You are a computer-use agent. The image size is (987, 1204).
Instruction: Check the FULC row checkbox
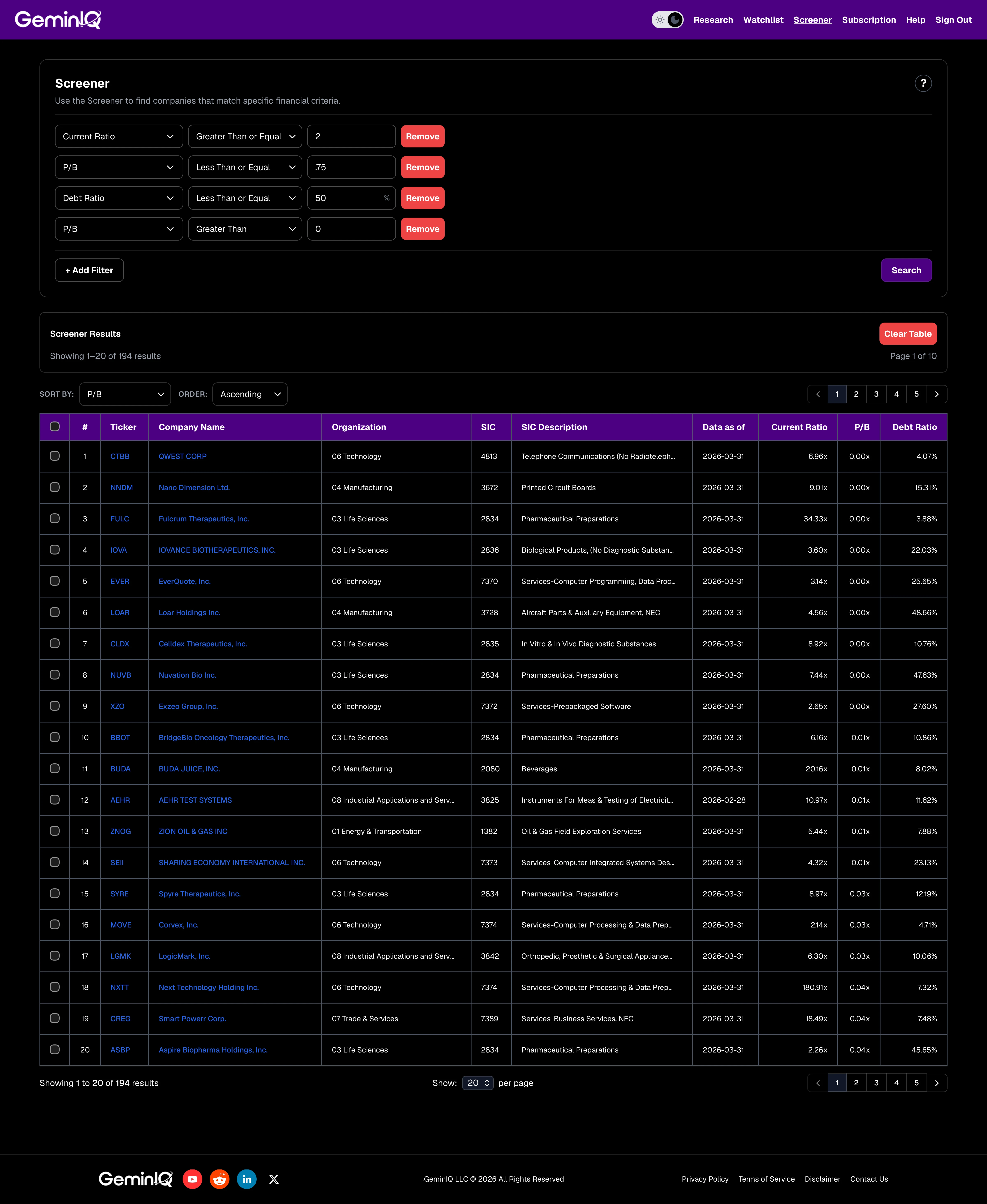pos(54,519)
